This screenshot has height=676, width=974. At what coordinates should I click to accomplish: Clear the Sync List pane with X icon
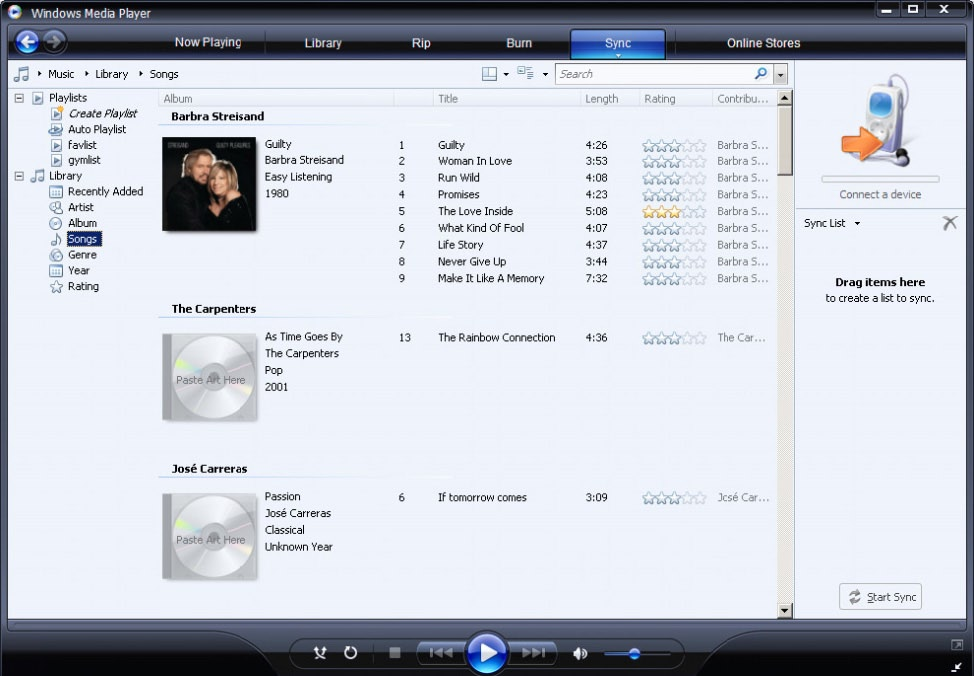(x=949, y=222)
